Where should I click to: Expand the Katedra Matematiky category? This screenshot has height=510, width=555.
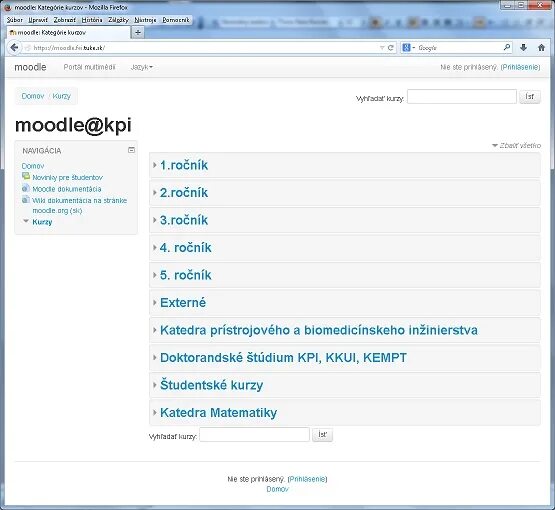coord(155,412)
